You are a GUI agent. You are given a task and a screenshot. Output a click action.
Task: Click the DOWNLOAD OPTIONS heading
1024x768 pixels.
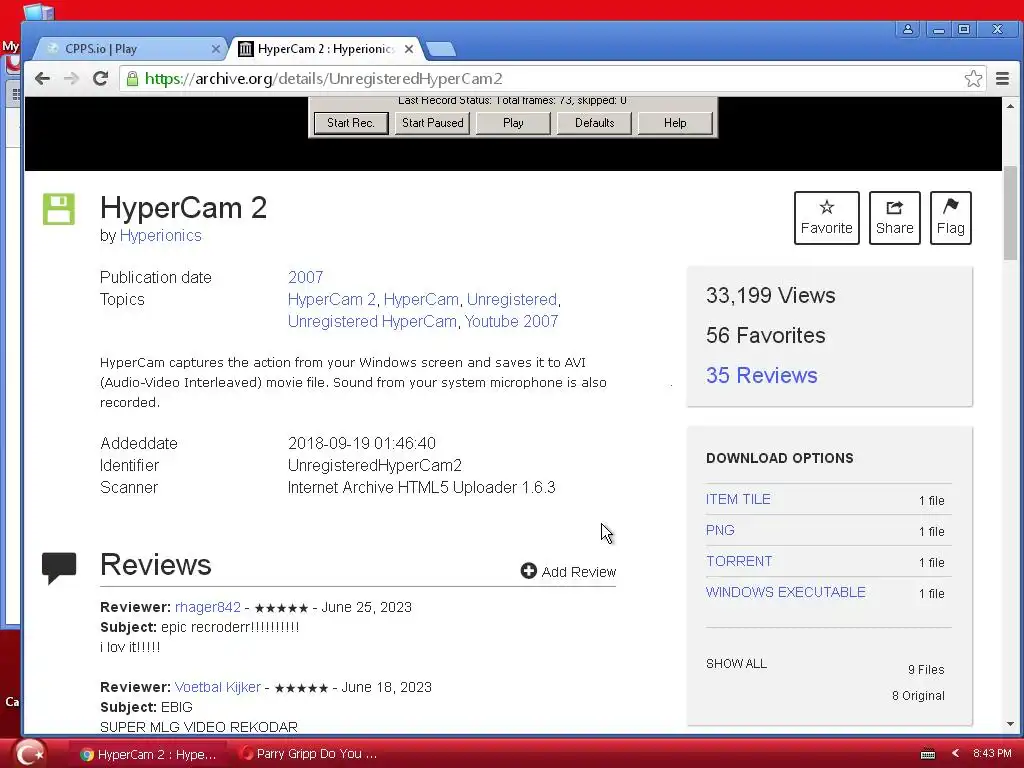click(780, 458)
